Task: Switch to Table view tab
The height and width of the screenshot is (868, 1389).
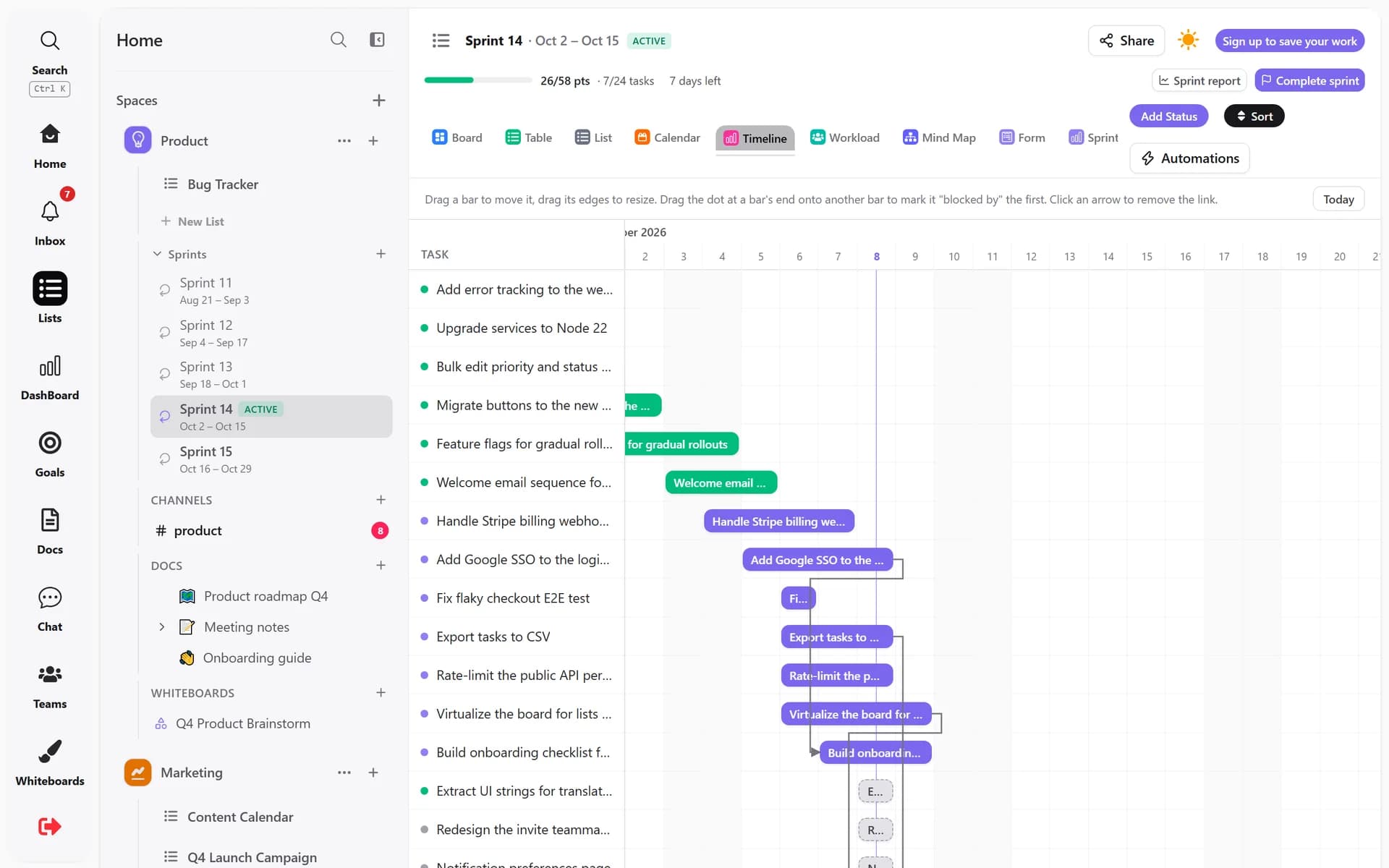Action: (x=529, y=137)
